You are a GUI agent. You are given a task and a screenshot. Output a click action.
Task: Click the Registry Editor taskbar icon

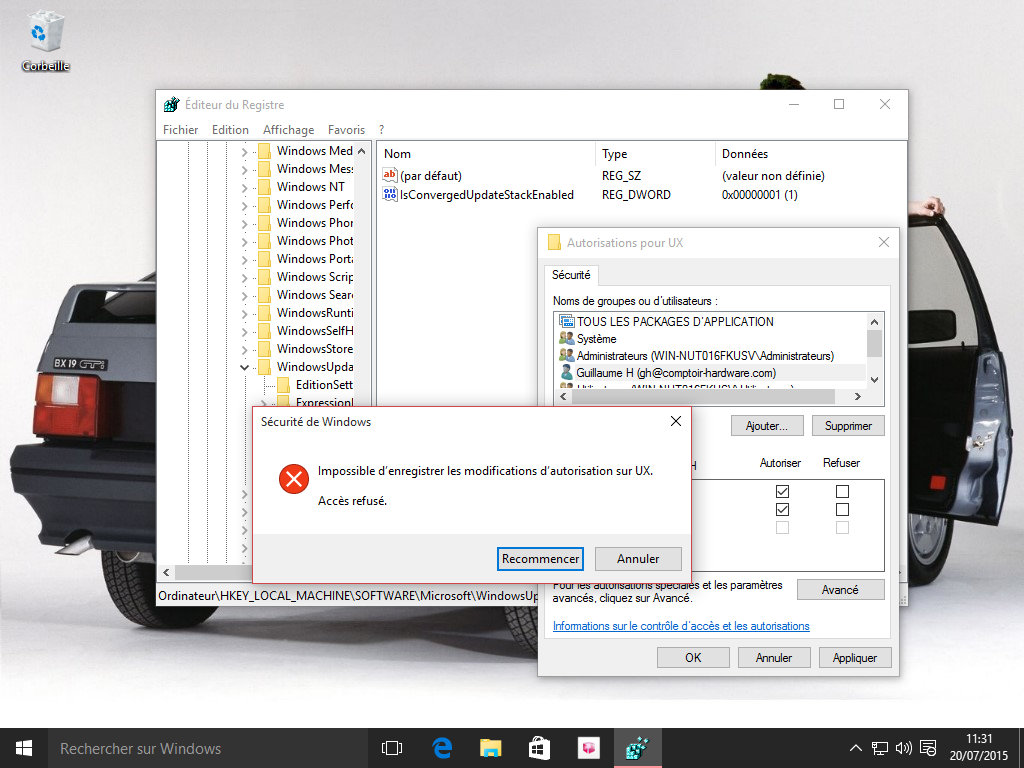(x=636, y=748)
